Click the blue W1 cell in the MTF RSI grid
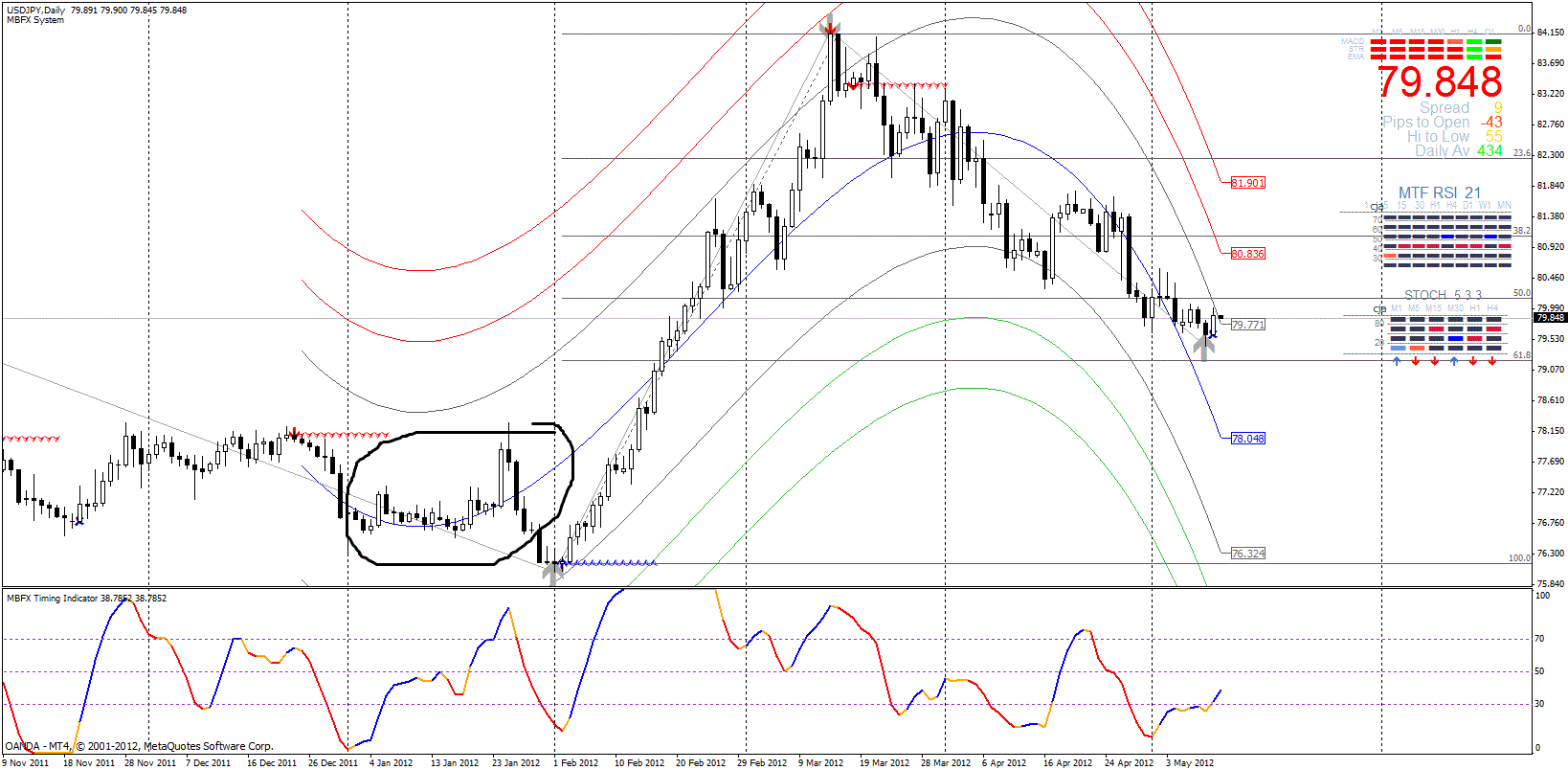Screen dimensions: 1568x770 coord(1490,237)
